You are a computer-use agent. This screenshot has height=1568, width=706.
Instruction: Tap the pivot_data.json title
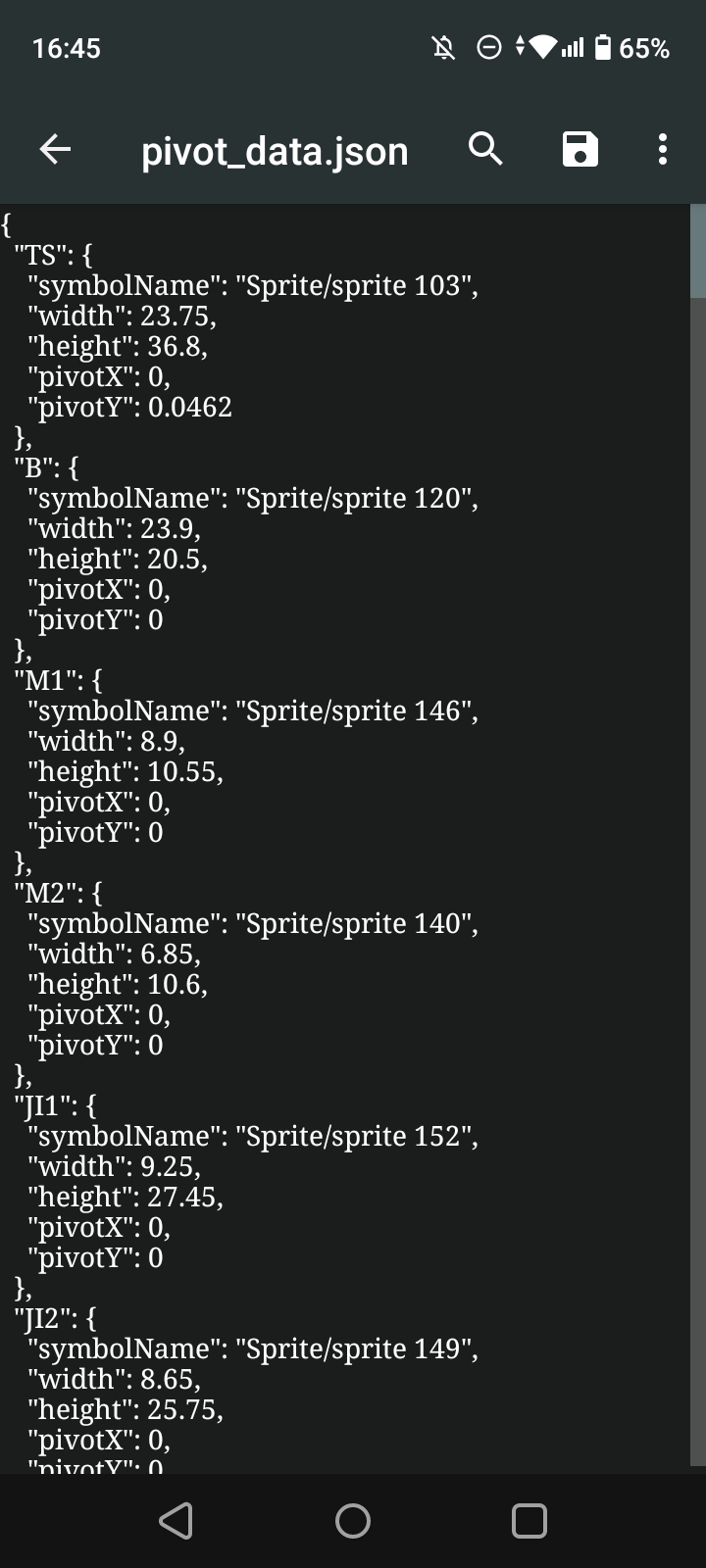(x=275, y=151)
